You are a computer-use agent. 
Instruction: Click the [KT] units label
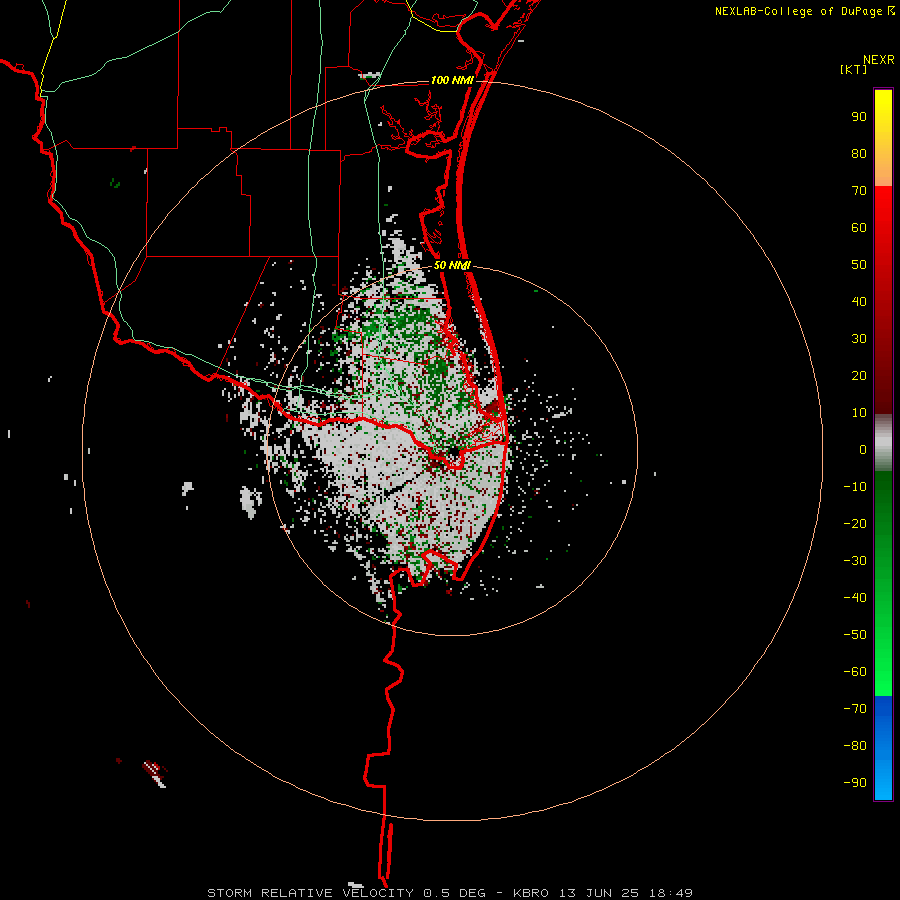coord(854,69)
